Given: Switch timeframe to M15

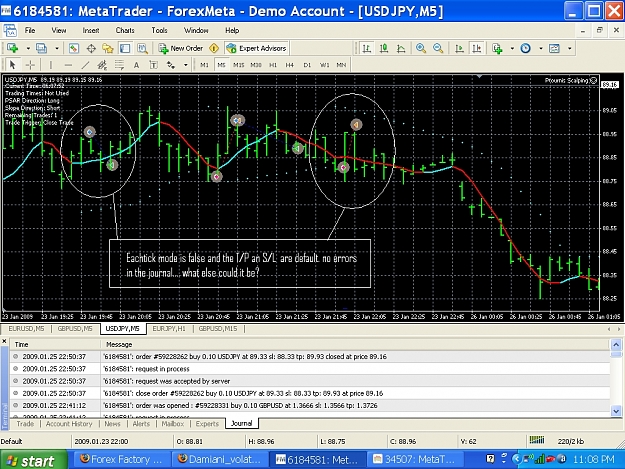Looking at the screenshot, I should point(239,65).
